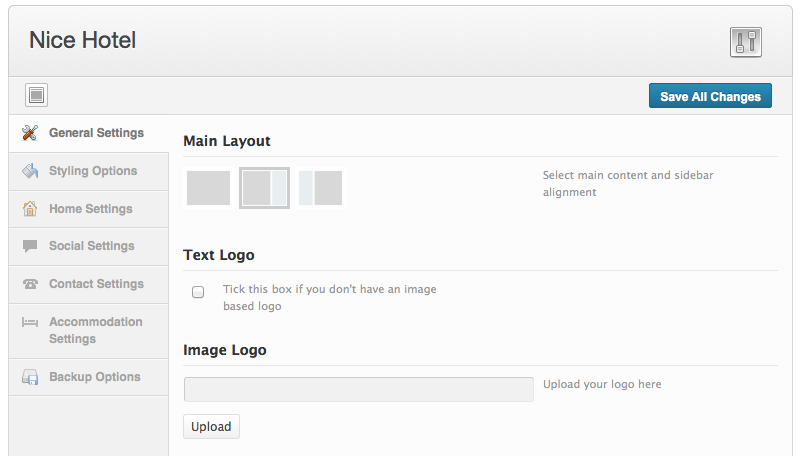The width and height of the screenshot is (802, 456).
Task: Click the Social Settings speech bubble icon
Action: tap(30, 246)
